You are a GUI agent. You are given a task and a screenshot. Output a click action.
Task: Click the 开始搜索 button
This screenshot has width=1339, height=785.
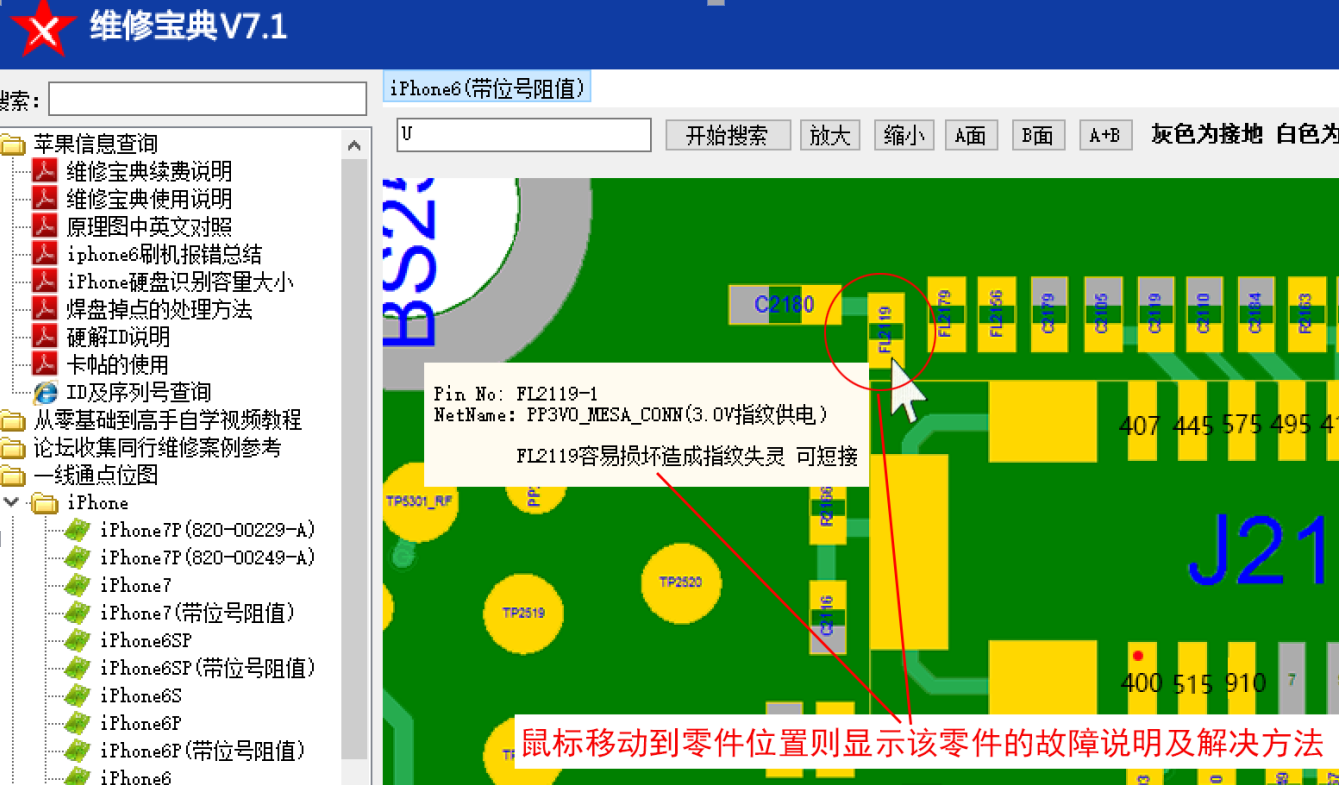[x=727, y=135]
